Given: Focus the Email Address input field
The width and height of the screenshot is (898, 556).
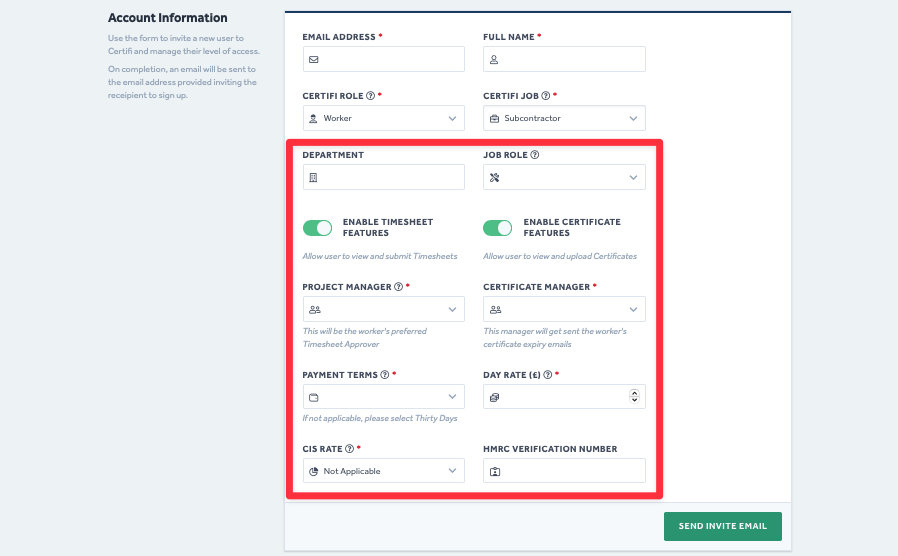Looking at the screenshot, I should pos(384,59).
